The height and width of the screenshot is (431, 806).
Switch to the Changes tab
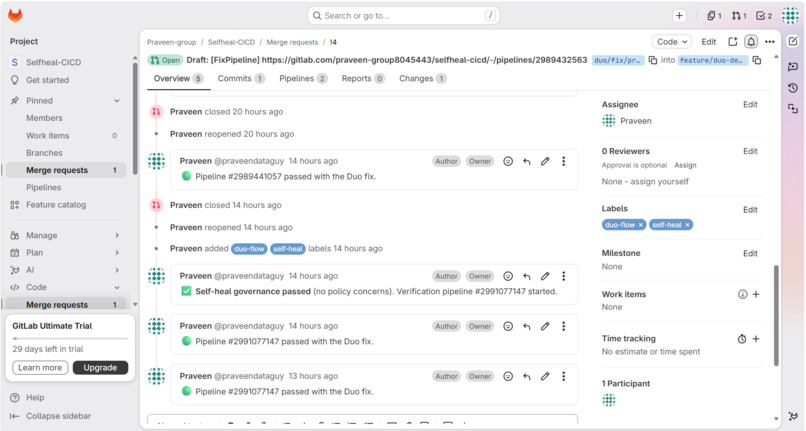pyautogui.click(x=423, y=79)
